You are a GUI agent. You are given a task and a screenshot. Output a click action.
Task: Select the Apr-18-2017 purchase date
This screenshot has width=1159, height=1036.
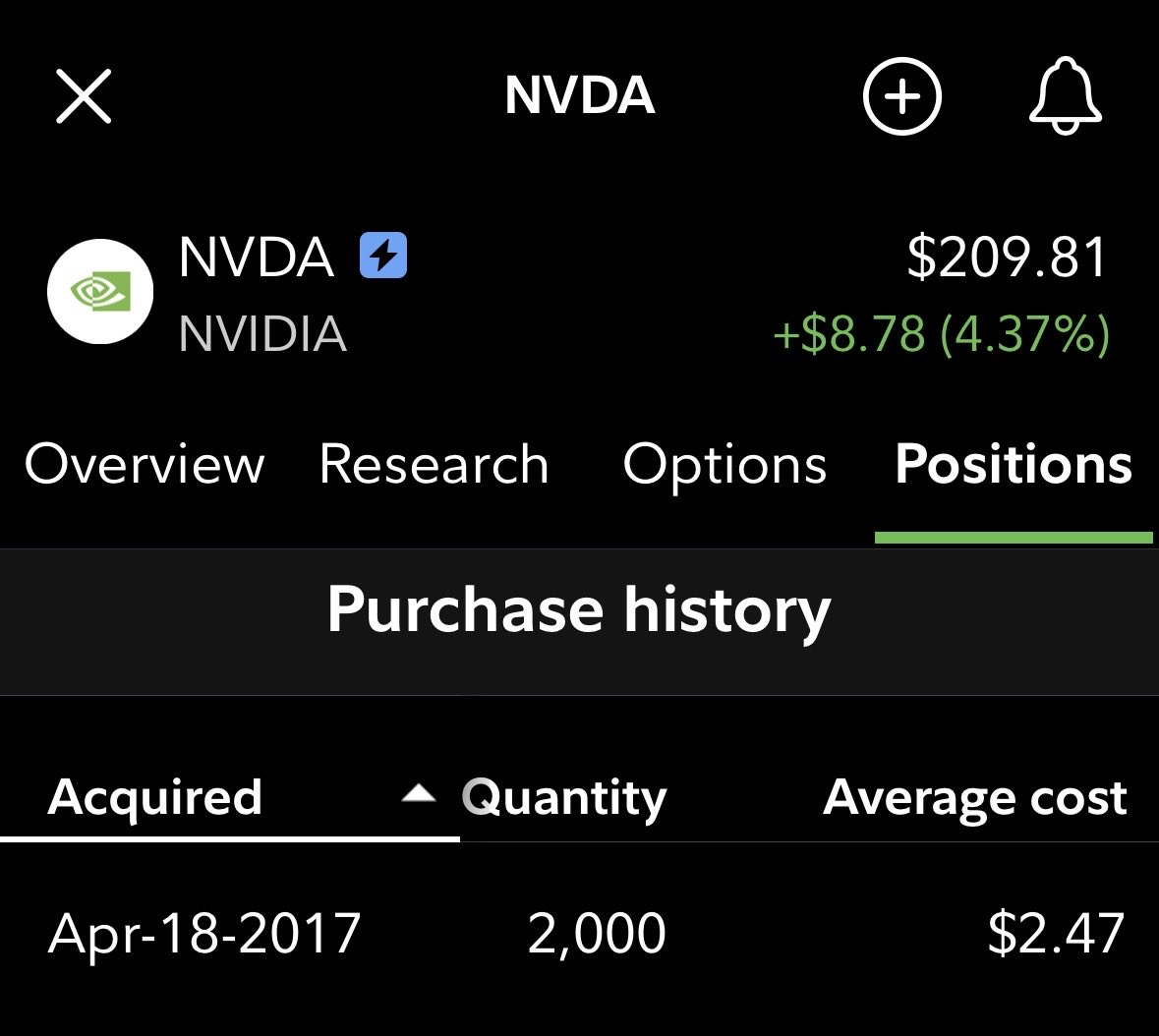(x=204, y=933)
